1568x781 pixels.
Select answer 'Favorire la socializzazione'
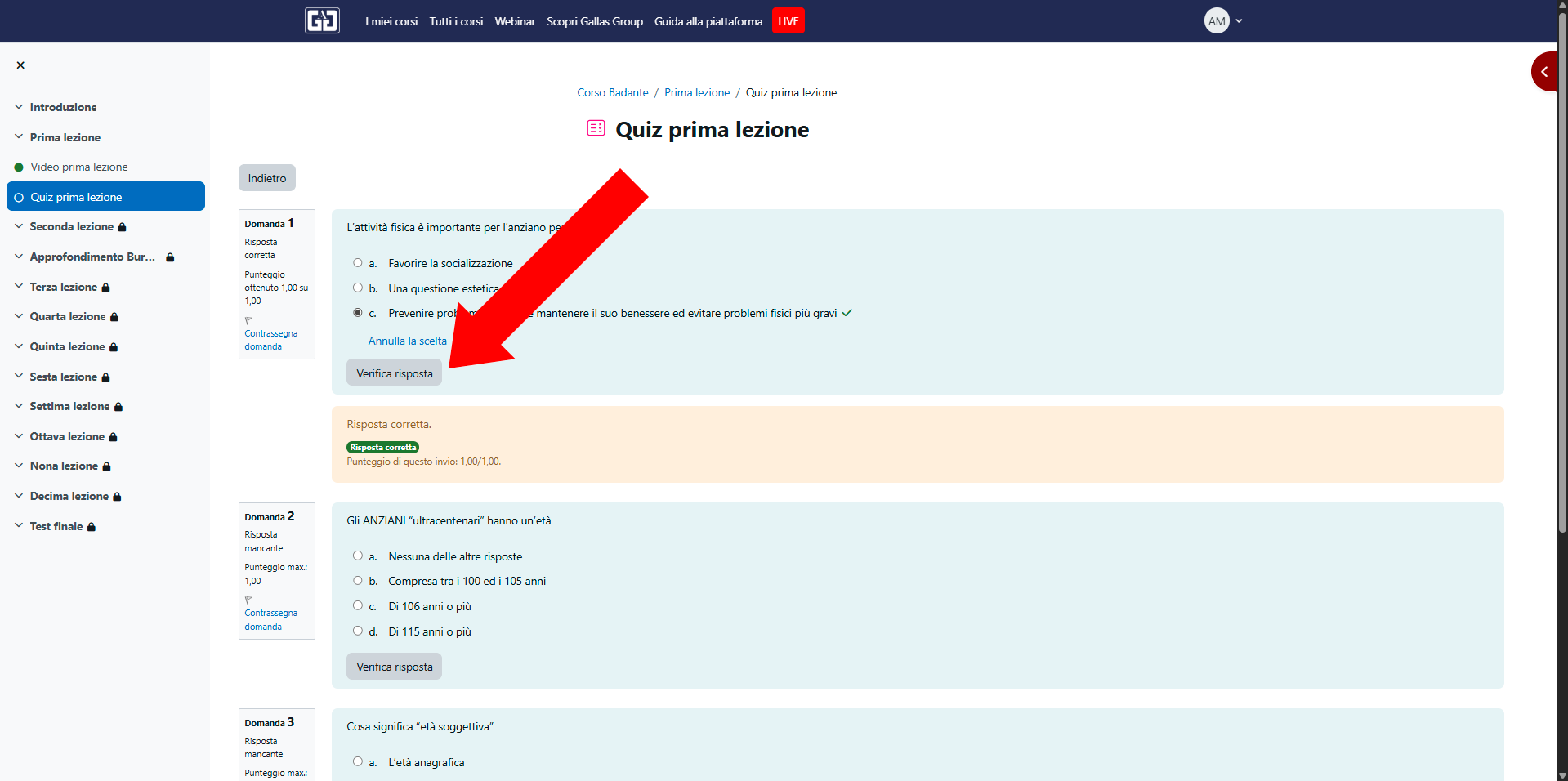pos(358,263)
